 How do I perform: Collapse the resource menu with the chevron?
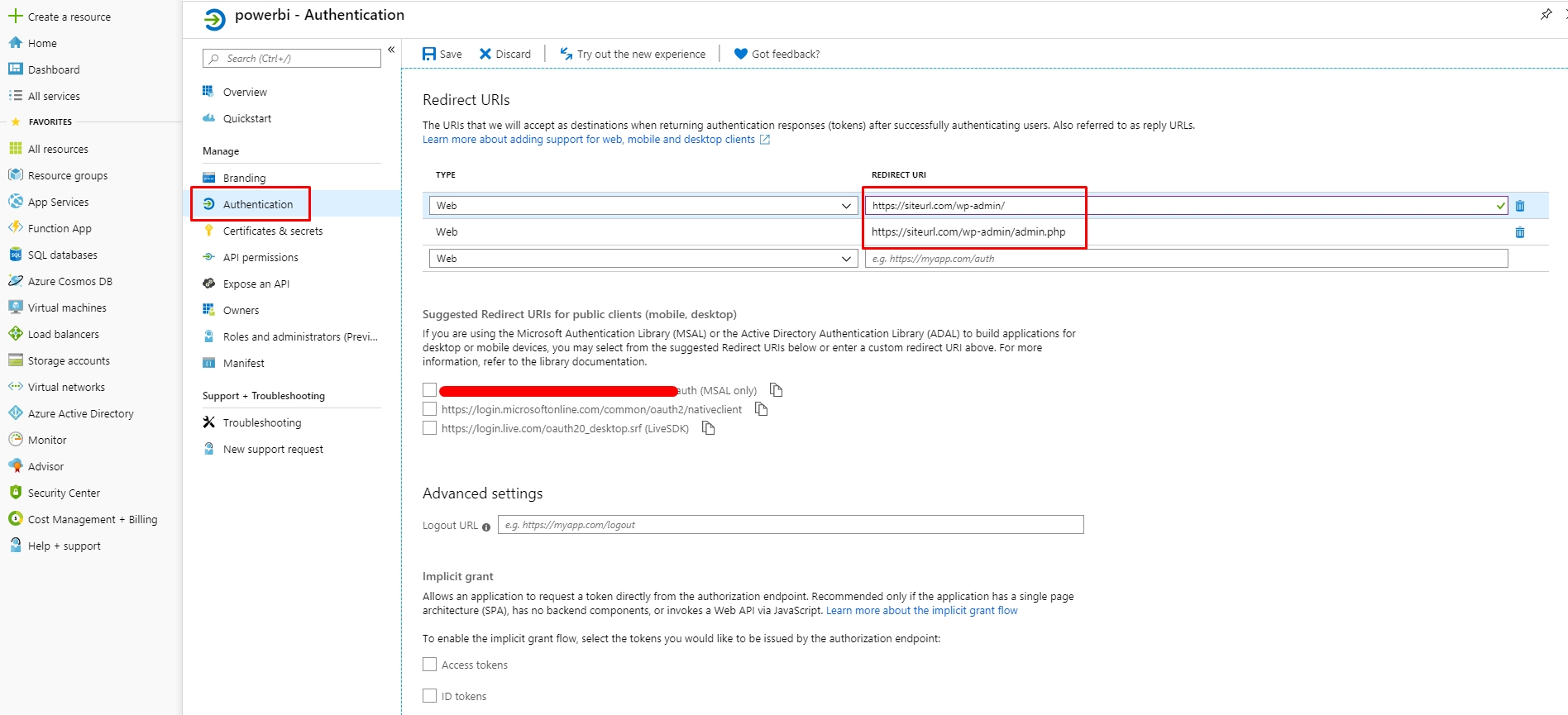[391, 50]
